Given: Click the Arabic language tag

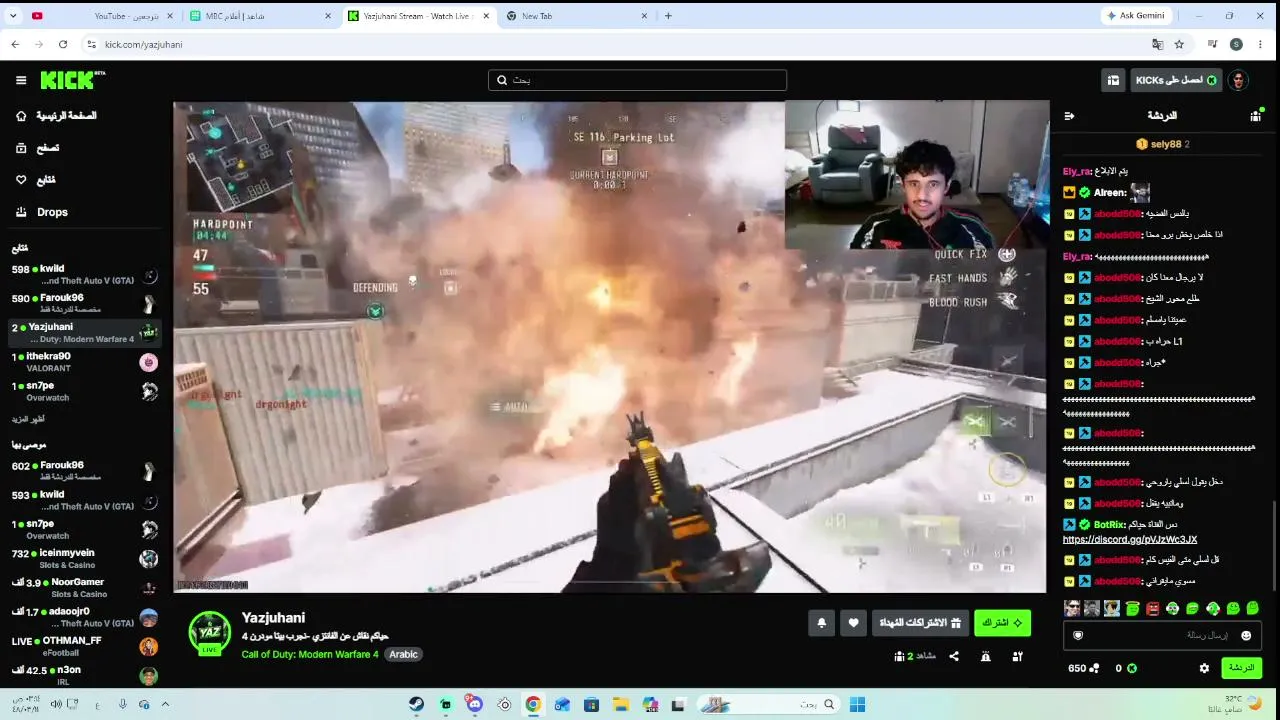Looking at the screenshot, I should tap(403, 654).
